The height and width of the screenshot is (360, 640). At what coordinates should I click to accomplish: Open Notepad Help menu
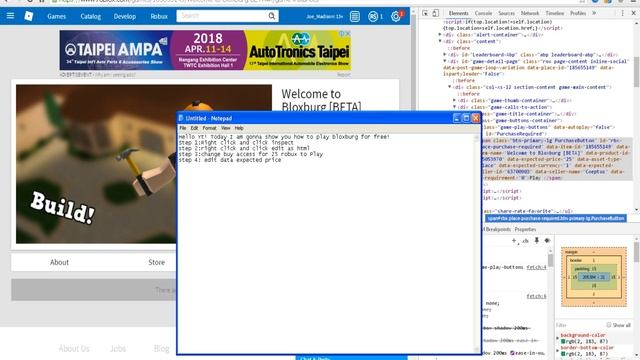[x=239, y=128]
